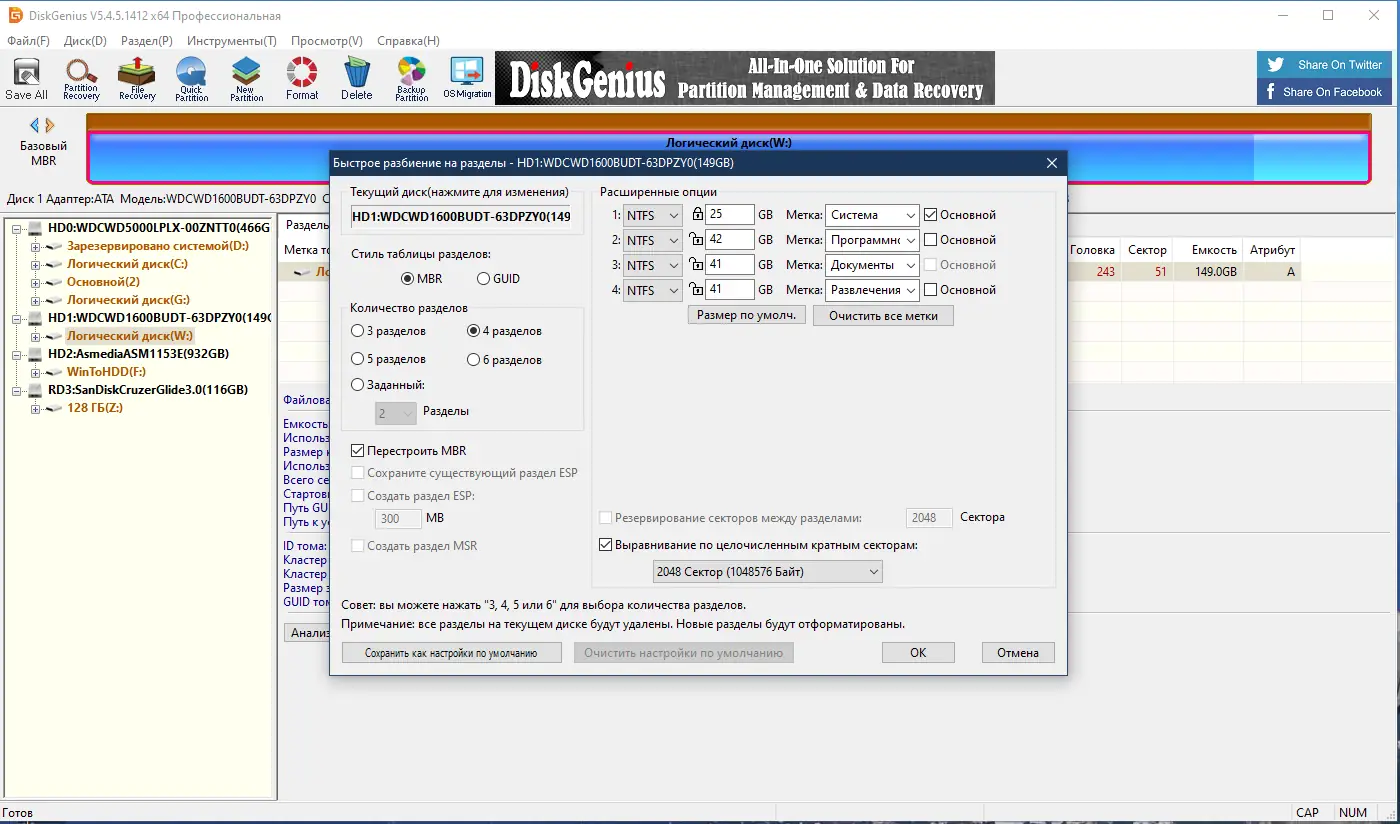Choose the 5 разделов option
Image resolution: width=1400 pixels, height=824 pixels.
pos(389,359)
